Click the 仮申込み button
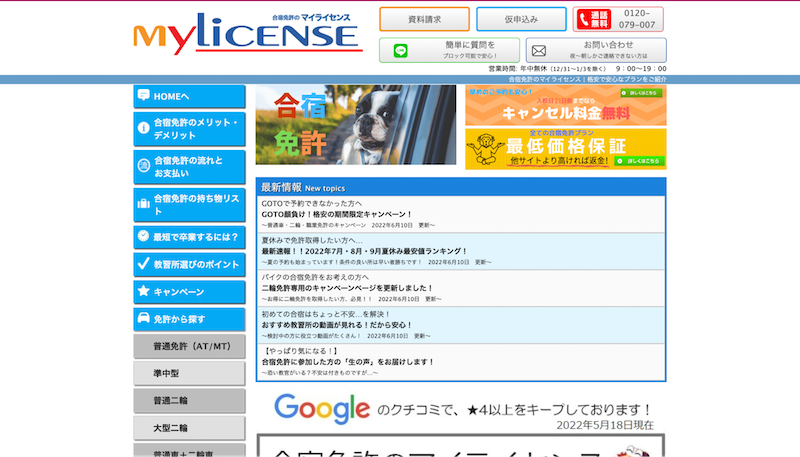 click(x=521, y=19)
